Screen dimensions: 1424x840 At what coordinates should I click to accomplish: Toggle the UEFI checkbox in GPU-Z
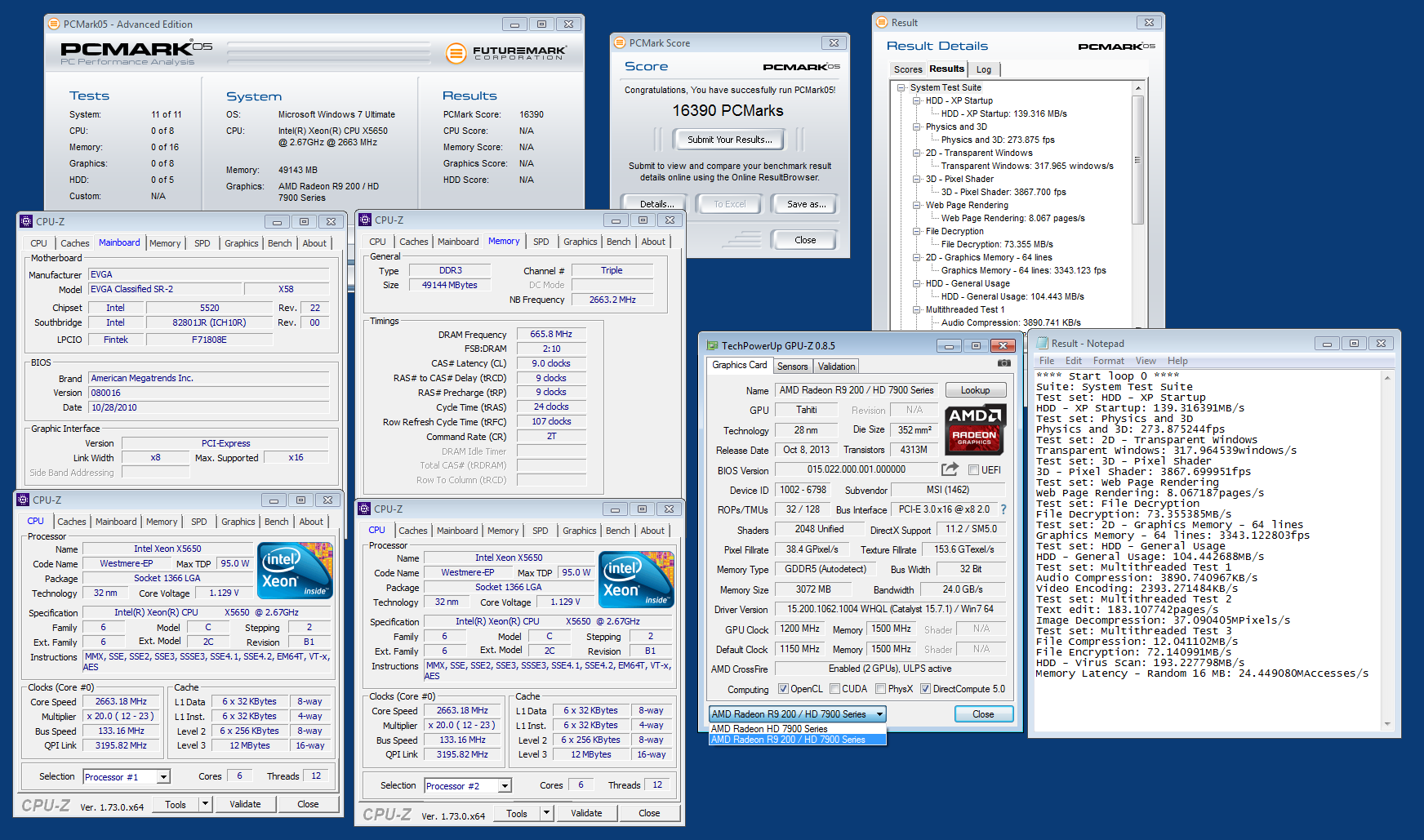(973, 469)
